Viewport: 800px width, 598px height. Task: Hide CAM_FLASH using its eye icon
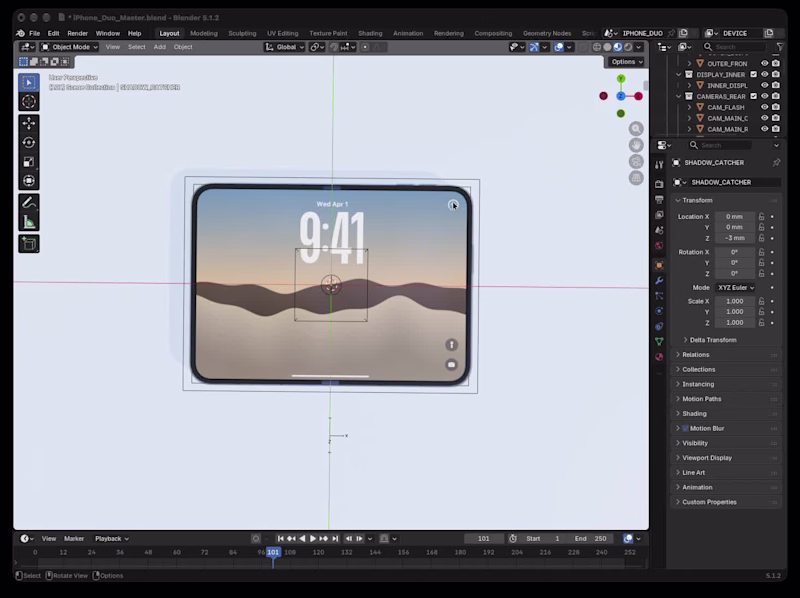(764, 107)
